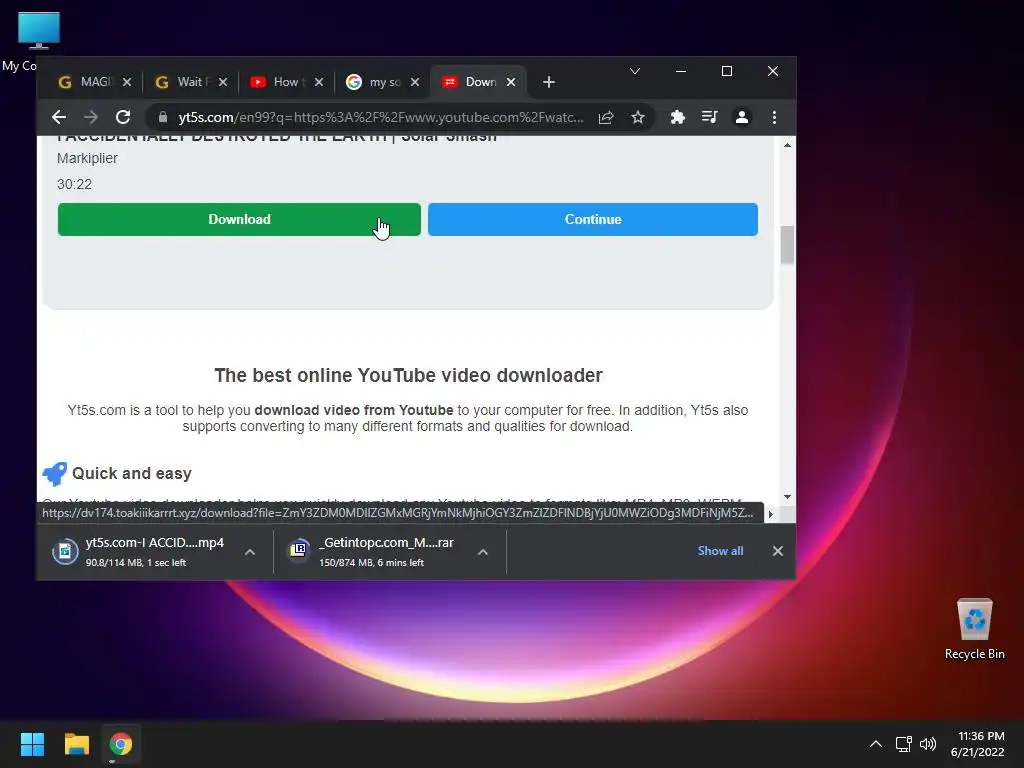Click the mp4 download progress icon
The width and height of the screenshot is (1024, 768).
coord(65,551)
